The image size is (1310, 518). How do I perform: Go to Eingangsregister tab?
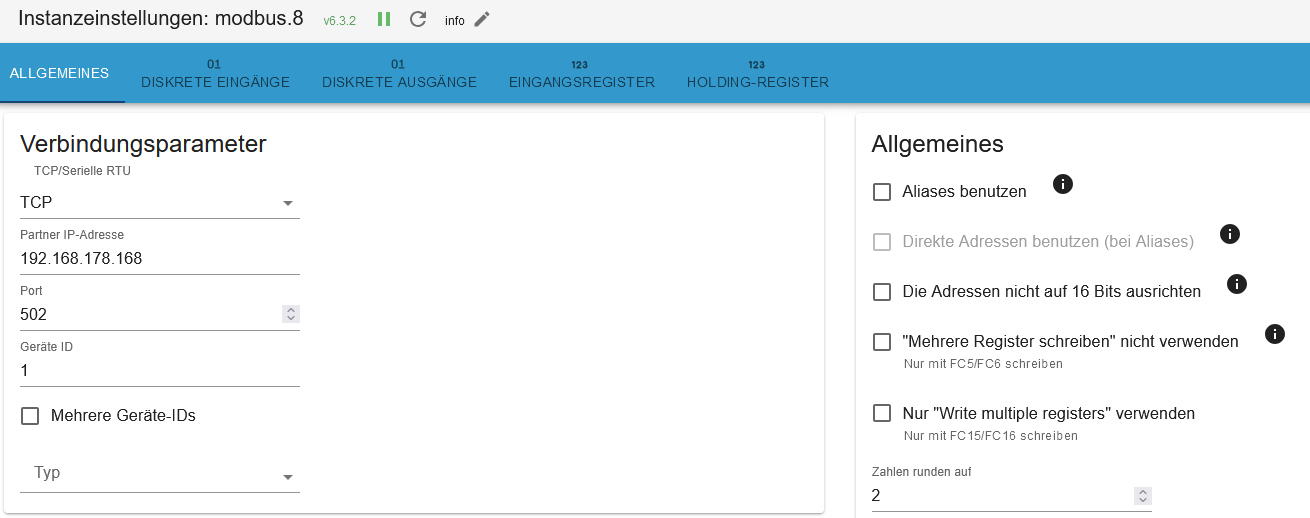[x=582, y=73]
